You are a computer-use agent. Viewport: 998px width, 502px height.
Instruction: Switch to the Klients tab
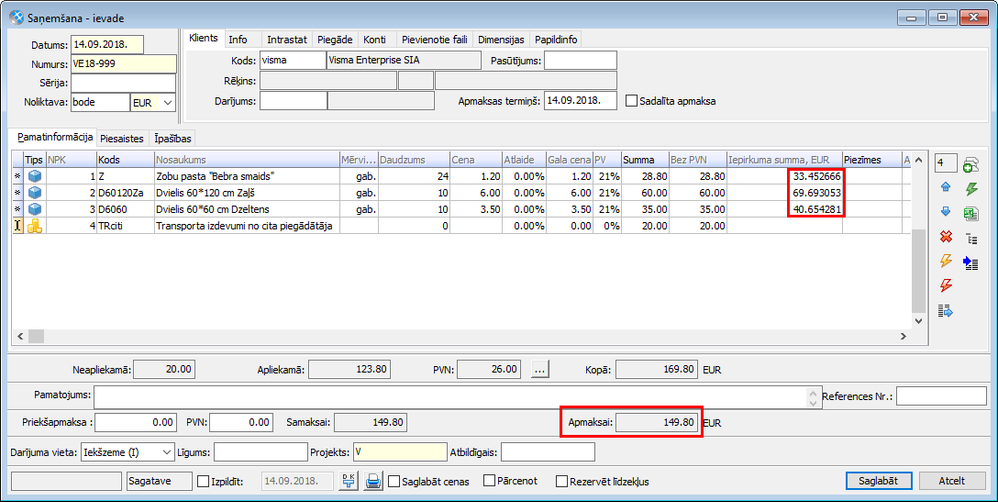point(204,38)
